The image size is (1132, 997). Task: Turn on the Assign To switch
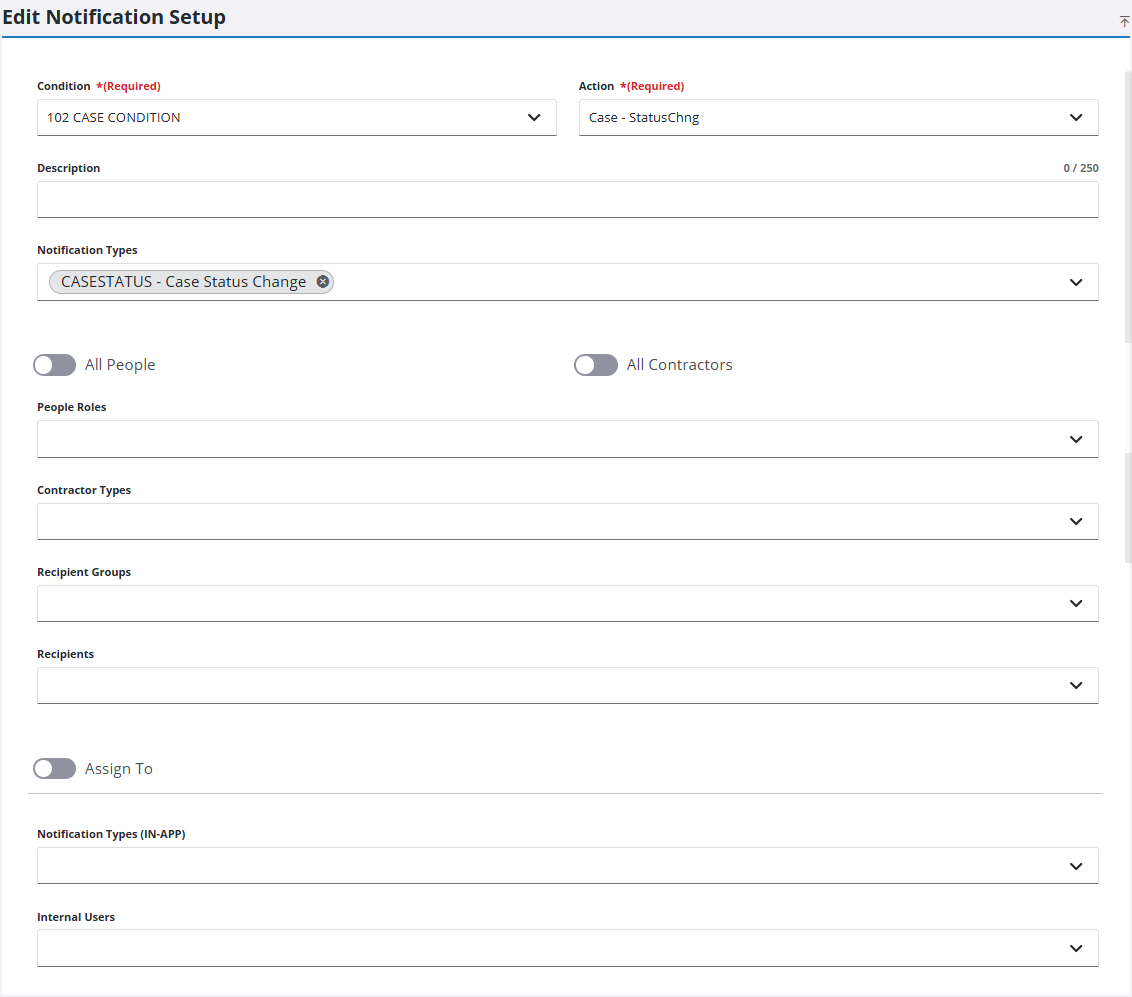pyautogui.click(x=54, y=768)
